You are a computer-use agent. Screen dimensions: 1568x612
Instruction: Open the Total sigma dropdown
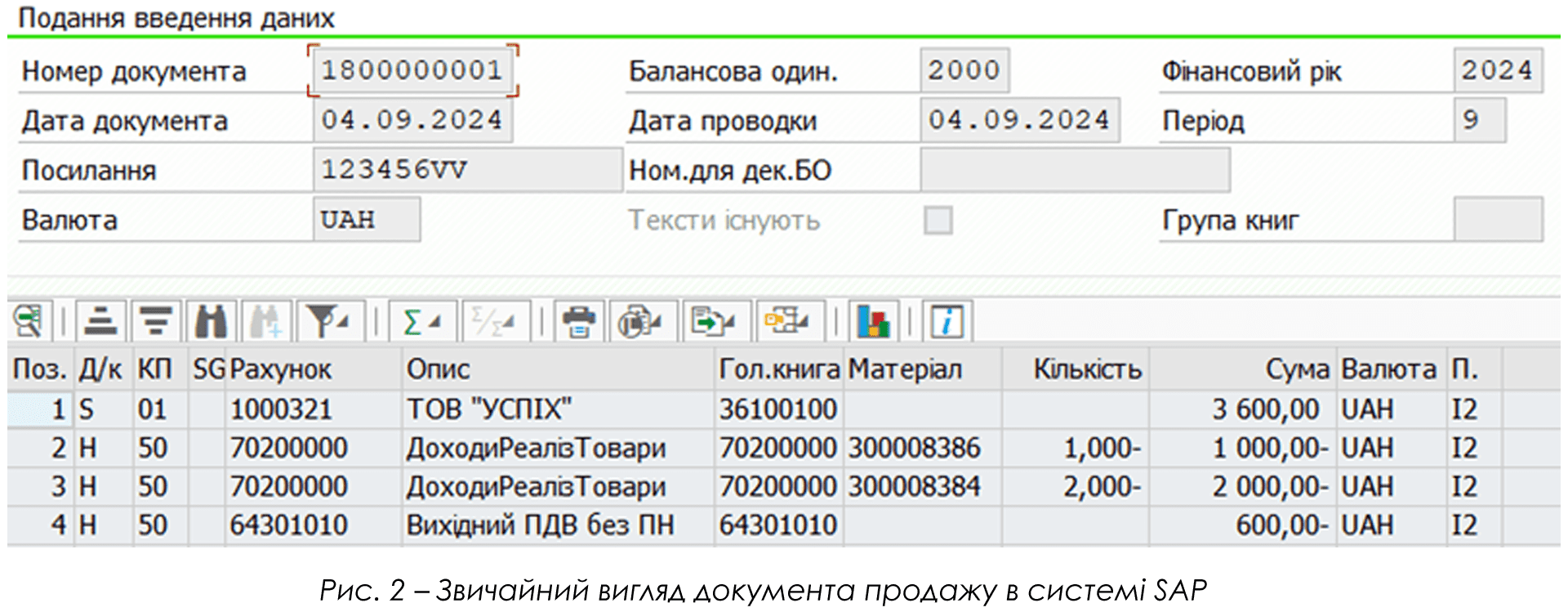(x=421, y=321)
